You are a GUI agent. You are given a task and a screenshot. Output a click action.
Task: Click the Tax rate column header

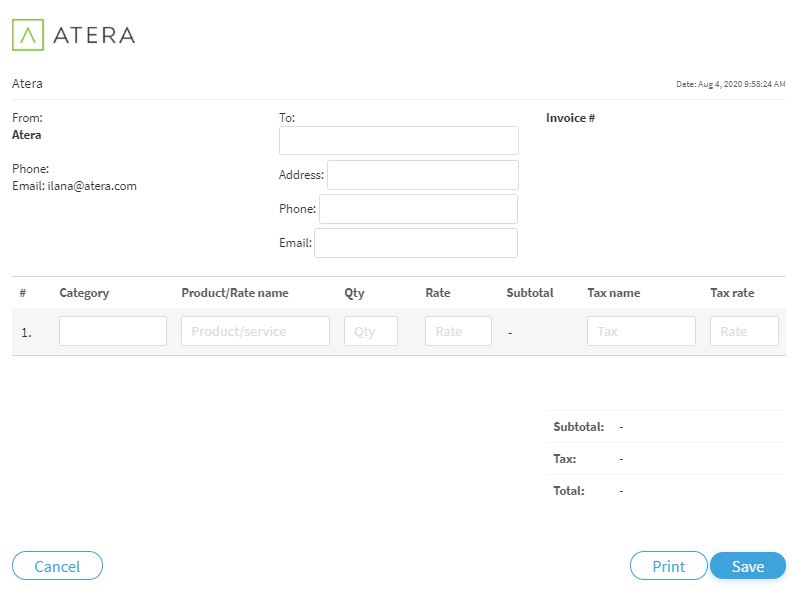tap(732, 293)
